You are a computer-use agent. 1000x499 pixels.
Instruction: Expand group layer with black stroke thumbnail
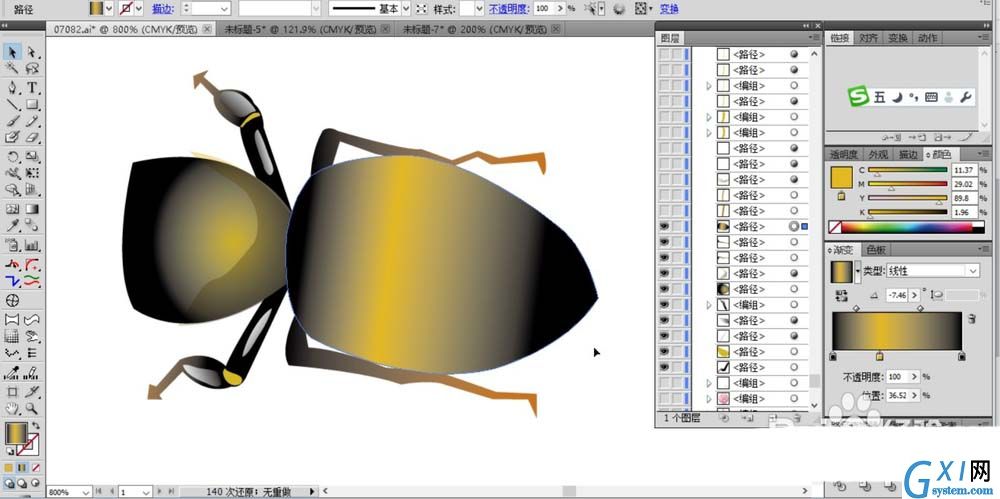709,305
